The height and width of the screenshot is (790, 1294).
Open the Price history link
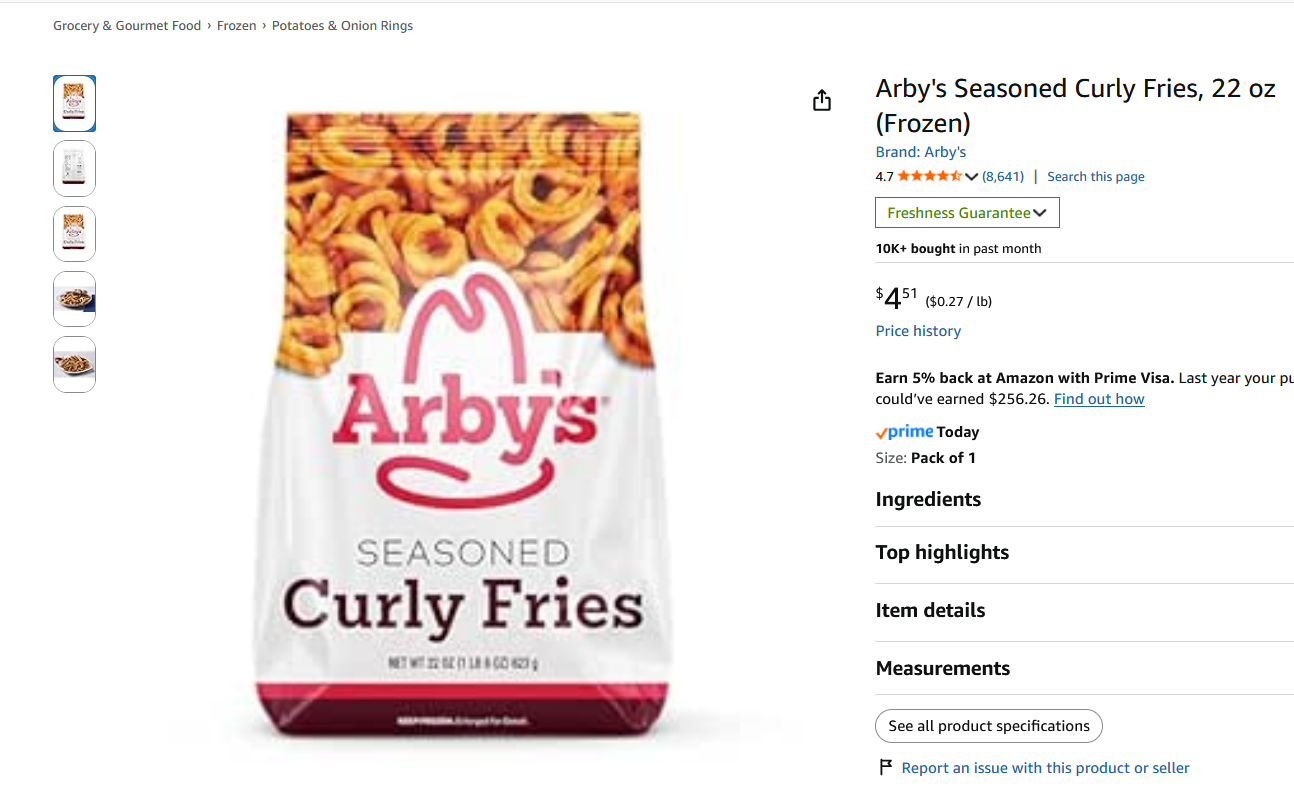918,331
